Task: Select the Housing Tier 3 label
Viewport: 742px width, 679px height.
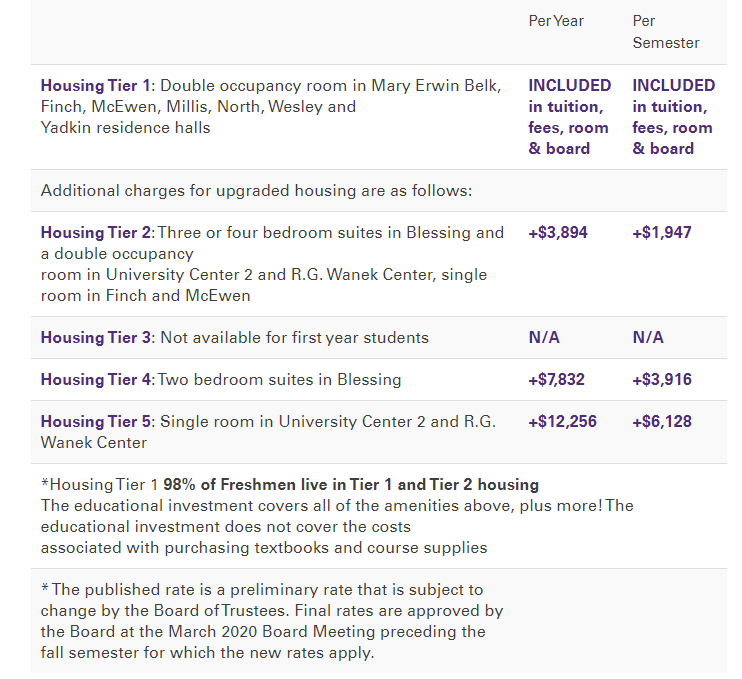Action: click(95, 338)
